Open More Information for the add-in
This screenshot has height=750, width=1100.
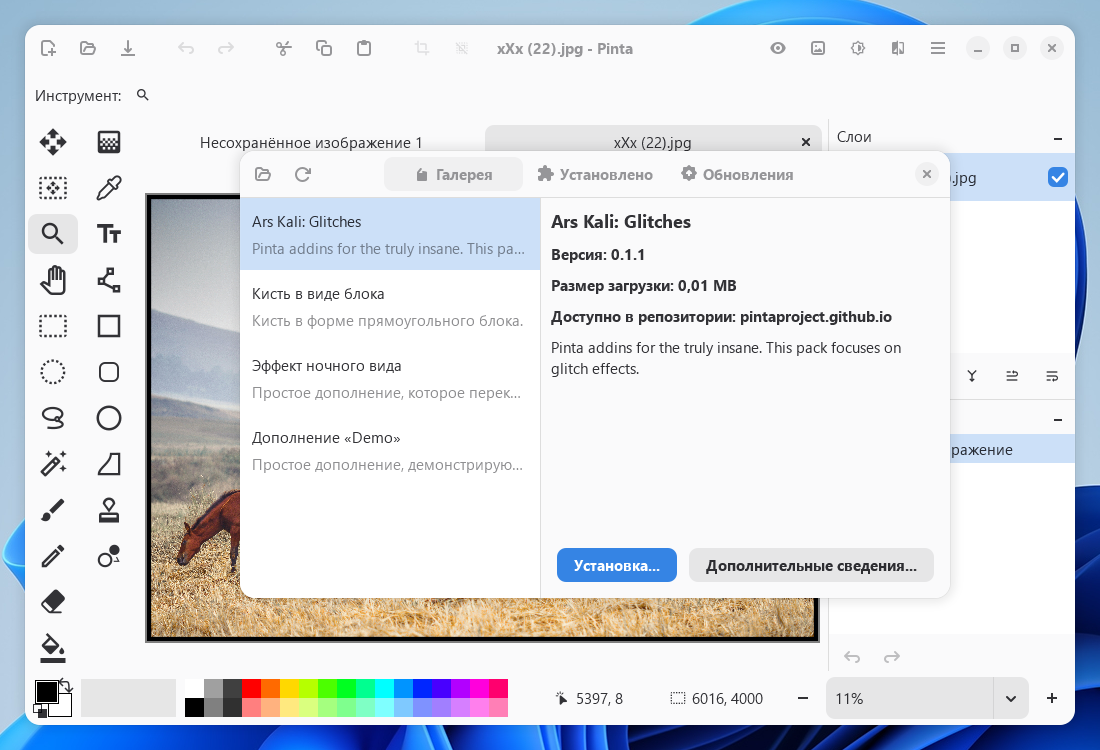click(811, 565)
